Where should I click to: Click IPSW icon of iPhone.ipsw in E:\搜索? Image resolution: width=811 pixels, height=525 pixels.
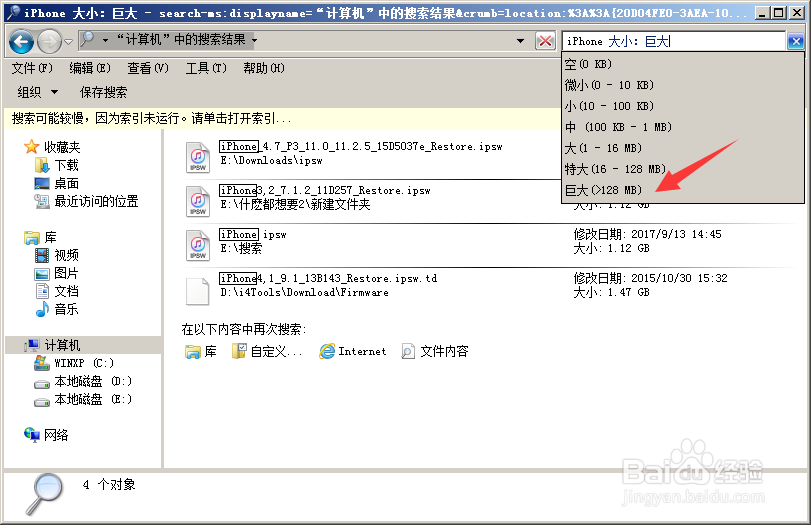[x=198, y=245]
